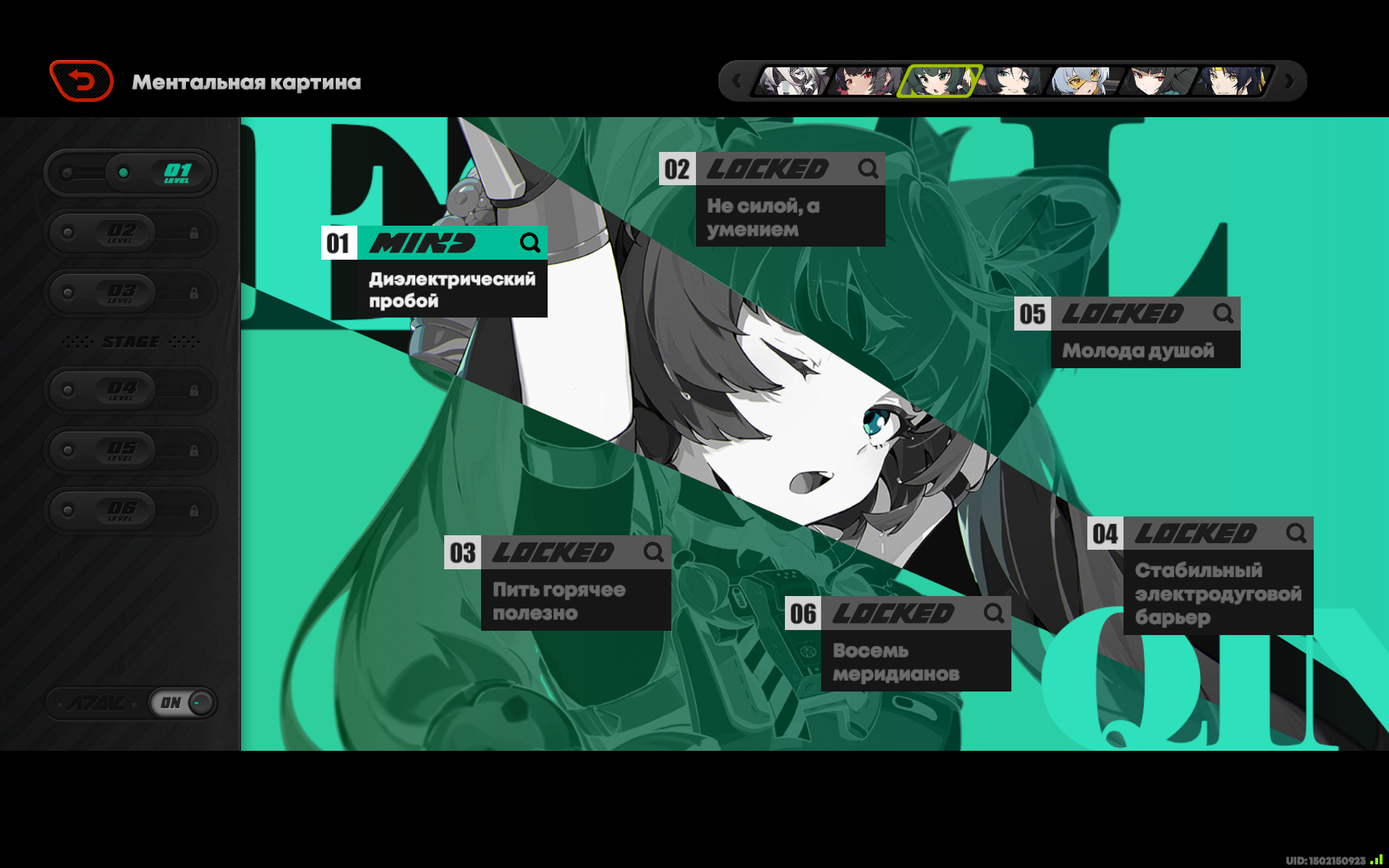Viewport: 1389px width, 868px height.
Task: Select locked level 06 in the sidebar
Action: pyautogui.click(x=130, y=510)
